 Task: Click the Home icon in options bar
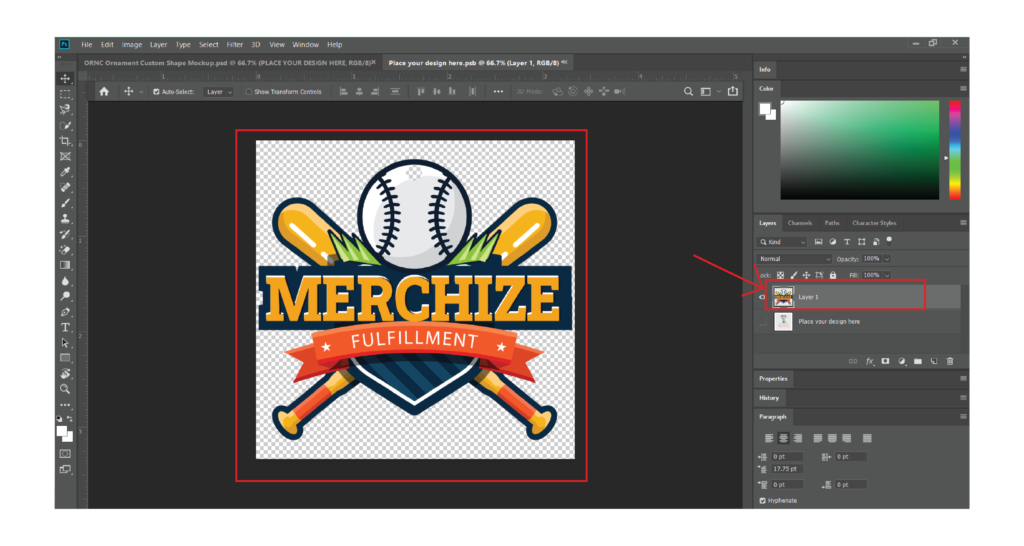tap(104, 91)
